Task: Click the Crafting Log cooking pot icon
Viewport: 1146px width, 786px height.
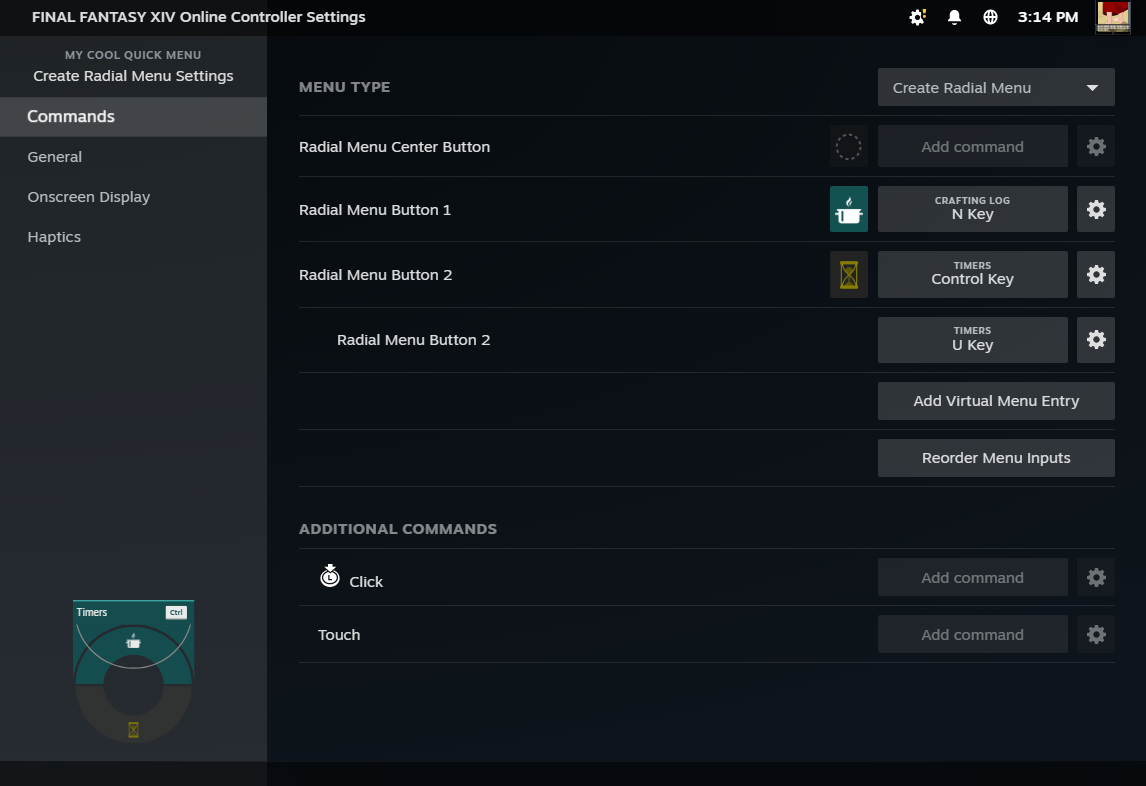Action: pos(848,209)
